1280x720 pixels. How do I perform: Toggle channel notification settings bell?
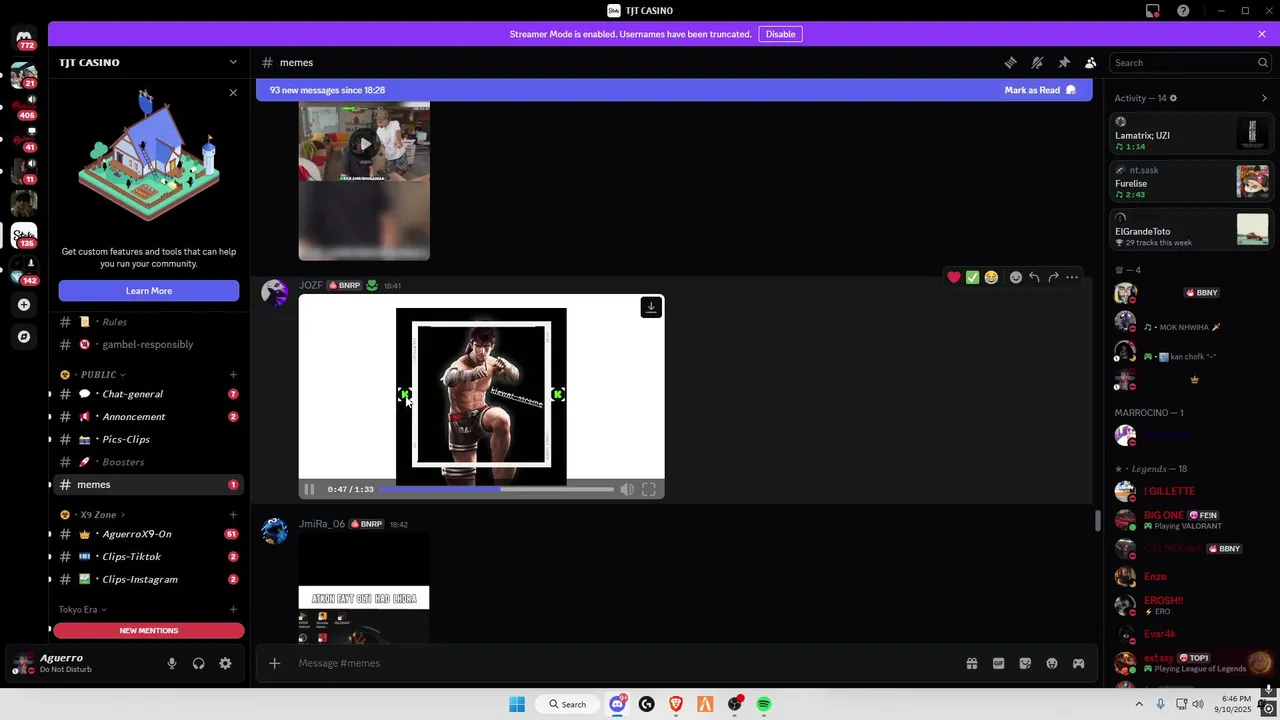[1037, 62]
